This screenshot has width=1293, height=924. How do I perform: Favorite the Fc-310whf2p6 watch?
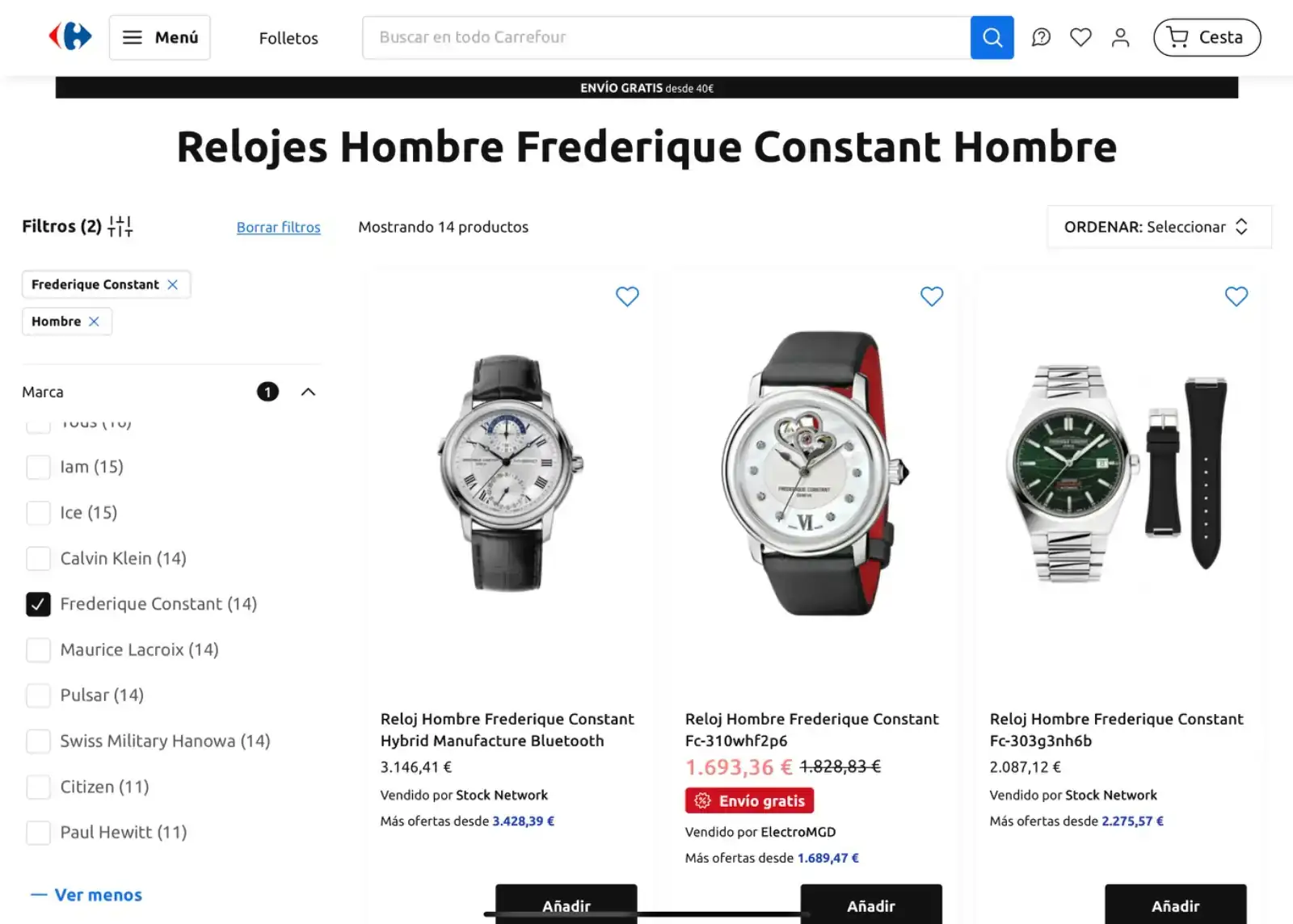[932, 296]
